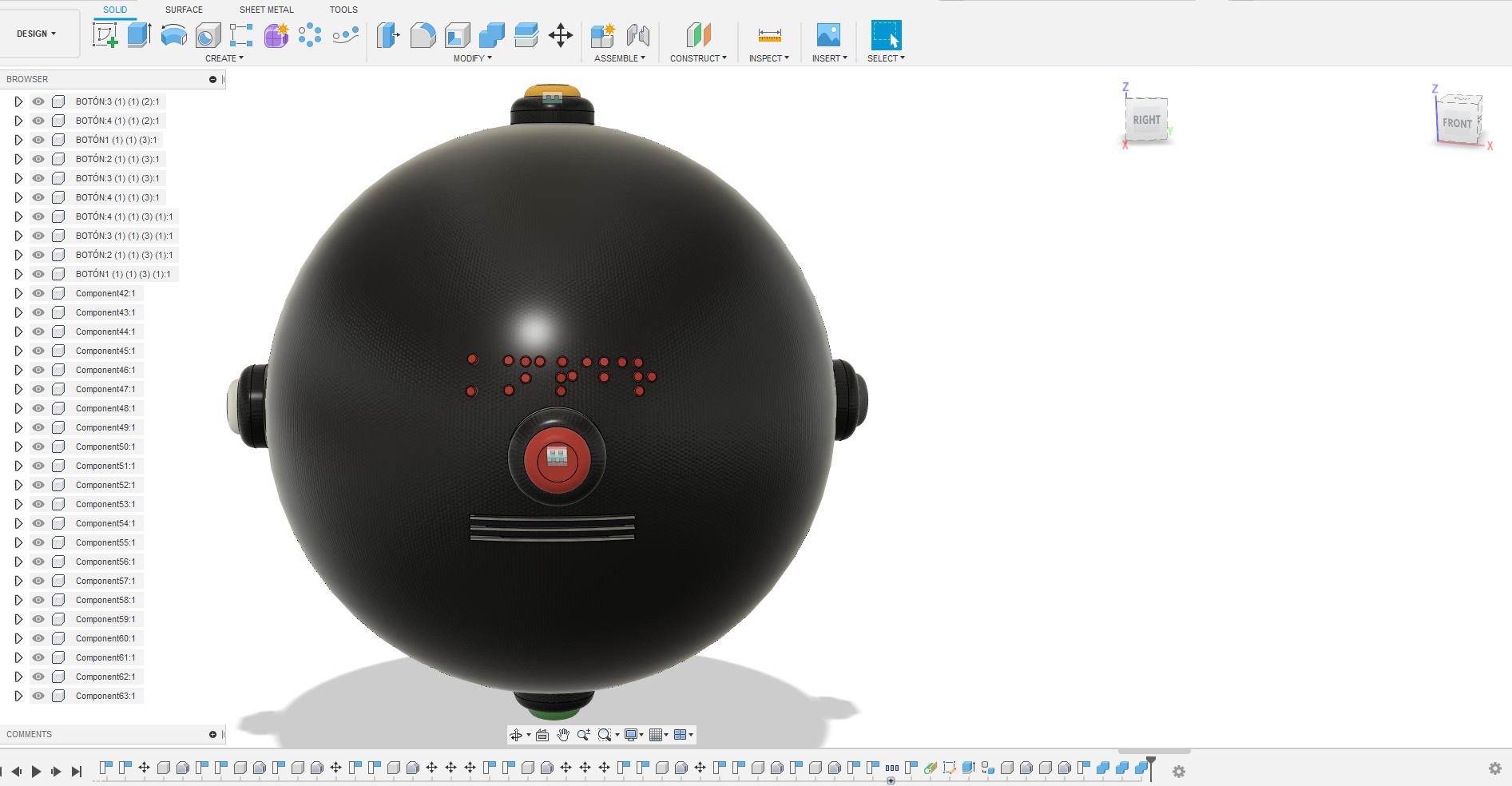Open the Display Settings dropdown
The height and width of the screenshot is (786, 1512).
tap(634, 735)
